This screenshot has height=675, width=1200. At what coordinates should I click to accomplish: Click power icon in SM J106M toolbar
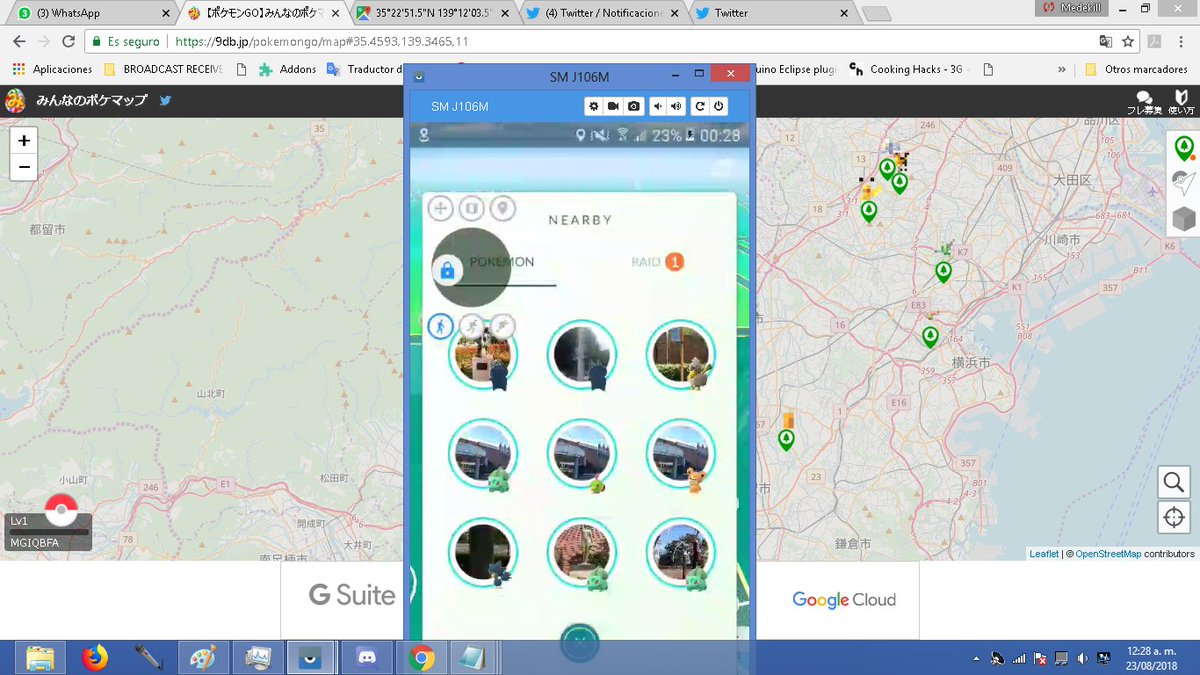pyautogui.click(x=718, y=106)
